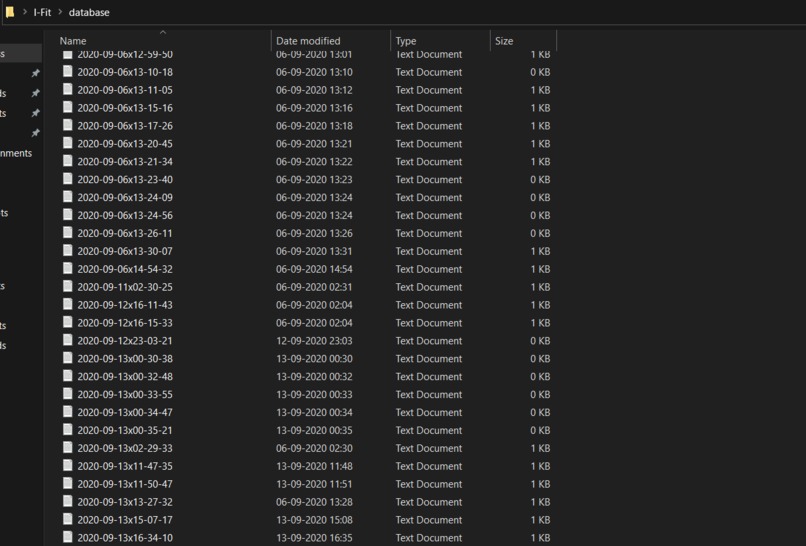Viewport: 806px width, 546px height.
Task: Click Text Document type of 2020-09-11x02-30-25
Action: (429, 287)
